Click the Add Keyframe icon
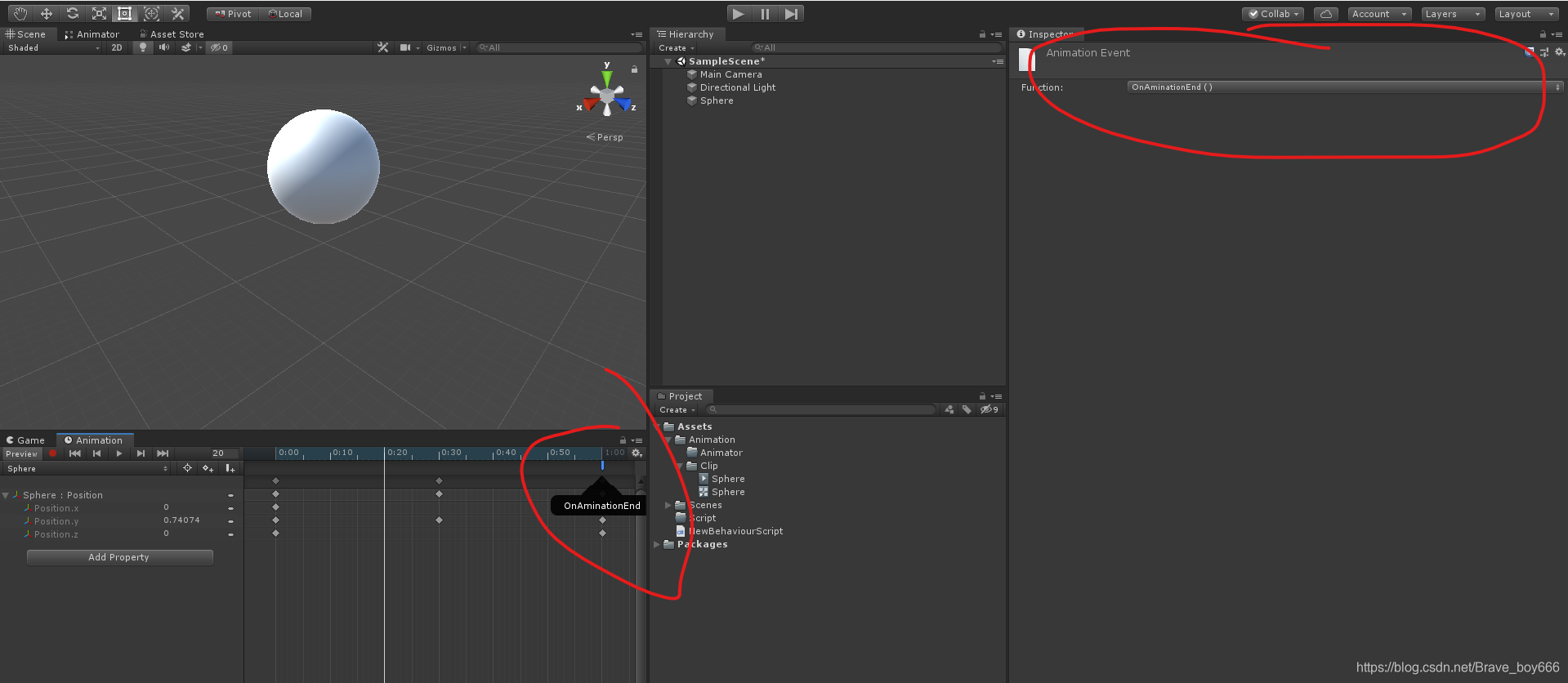1568x683 pixels. (x=208, y=468)
